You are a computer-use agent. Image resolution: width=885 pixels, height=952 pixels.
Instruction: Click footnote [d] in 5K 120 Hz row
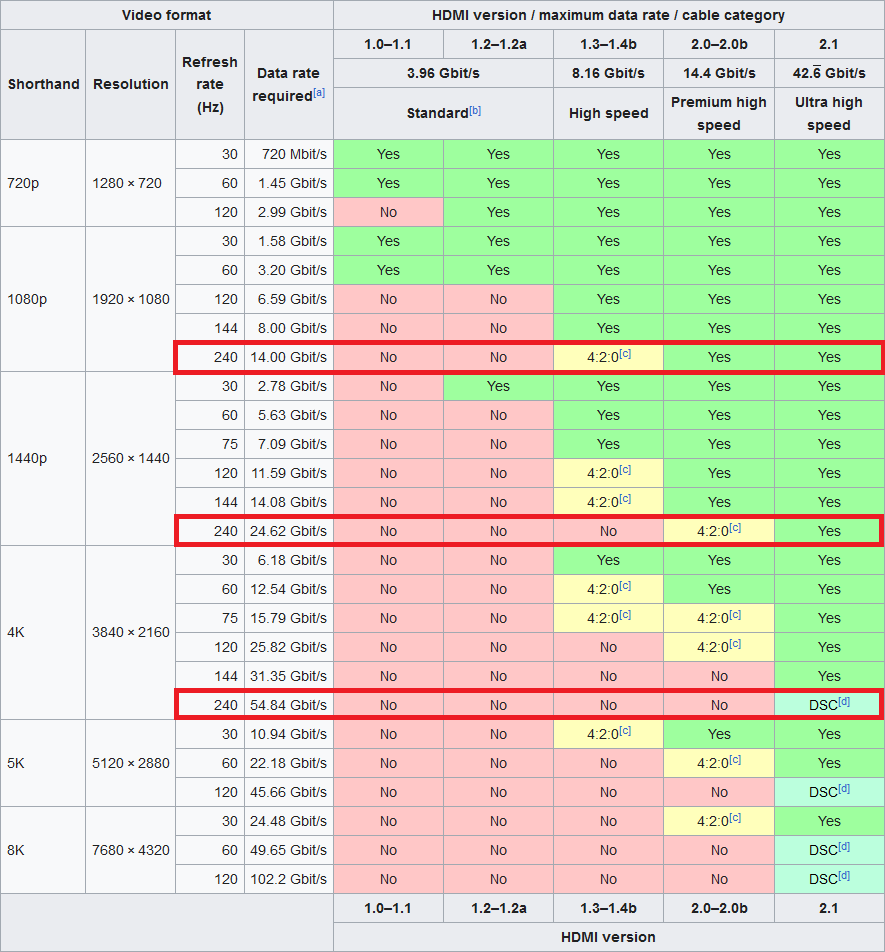844,789
